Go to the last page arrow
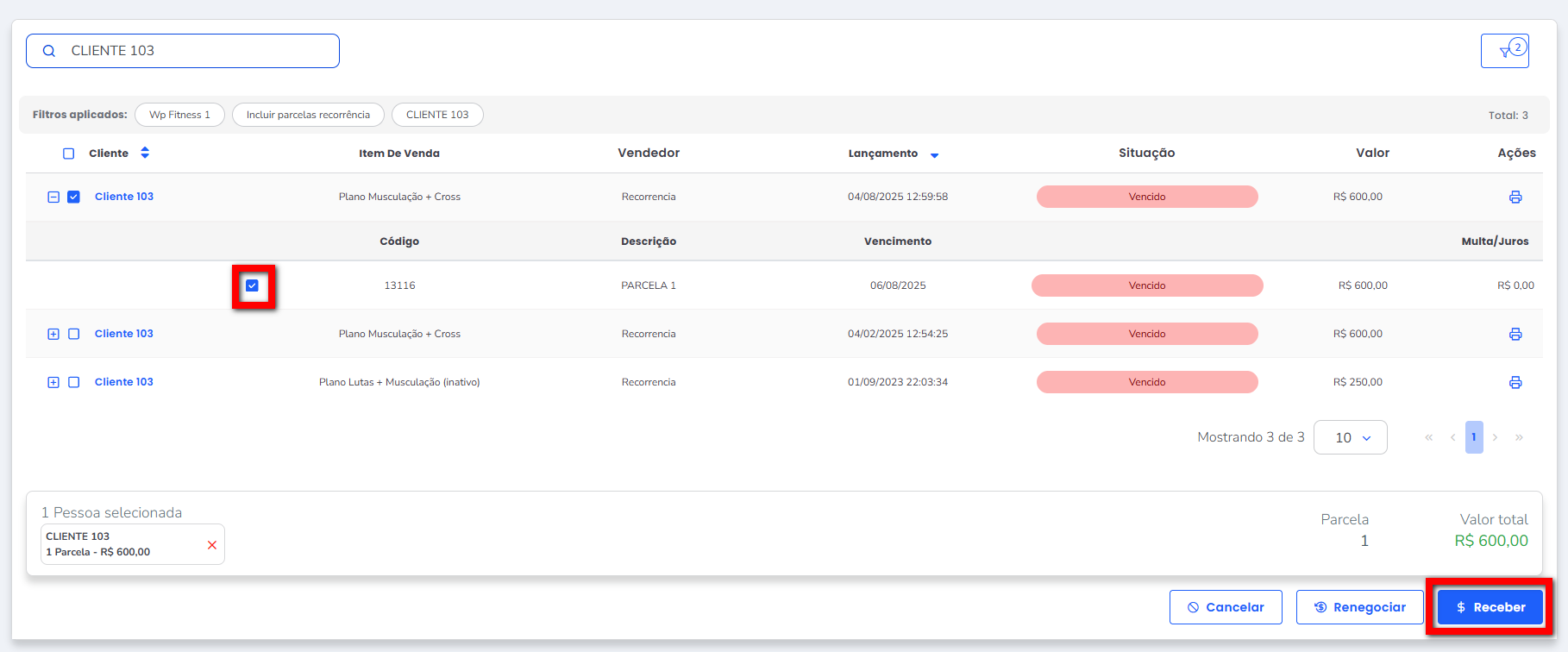Viewport: 1568px width, 652px height. [1519, 438]
